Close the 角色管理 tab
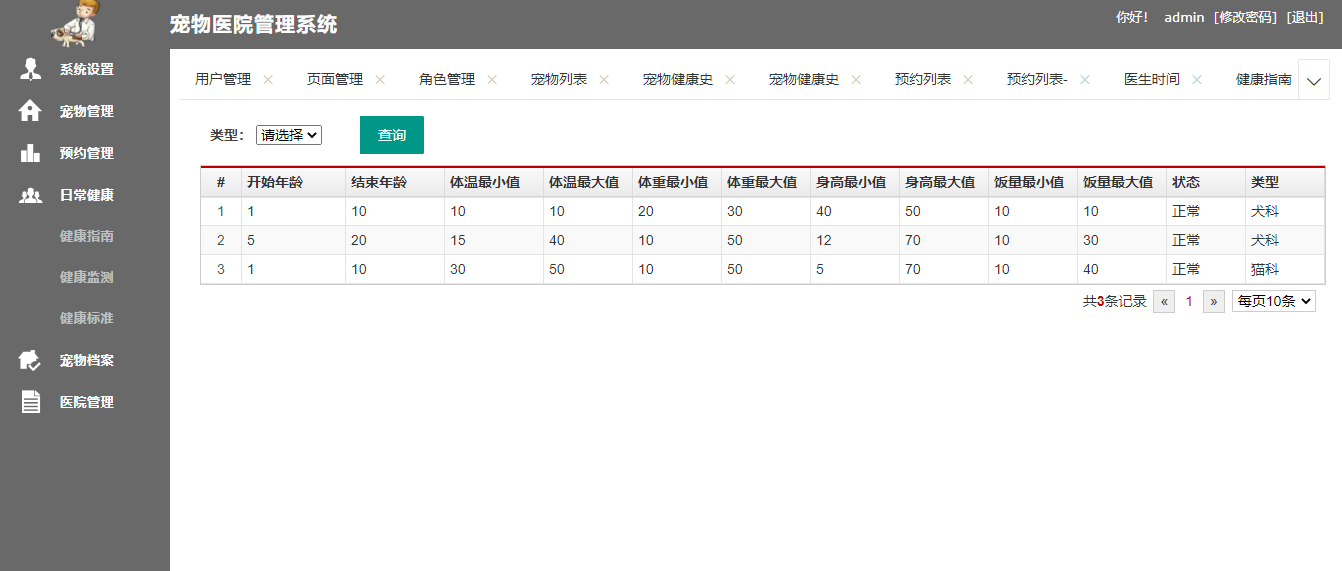Viewport: 1342px width, 571px height. point(492,79)
